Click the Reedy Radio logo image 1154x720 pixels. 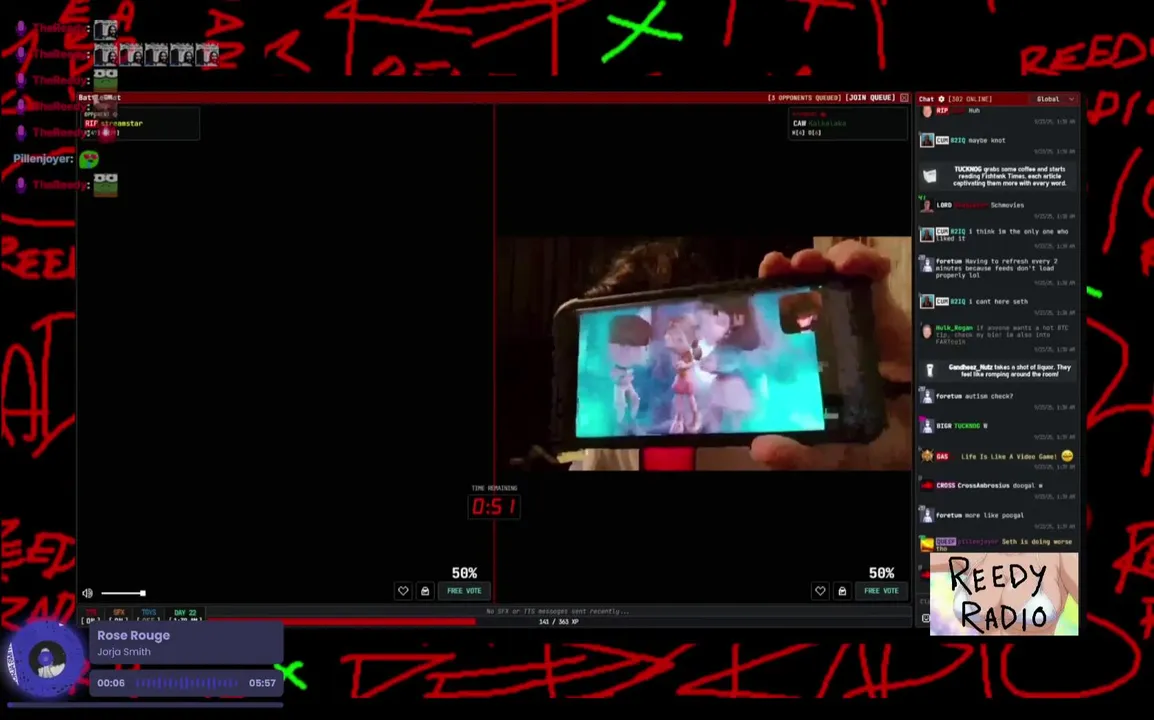1004,594
